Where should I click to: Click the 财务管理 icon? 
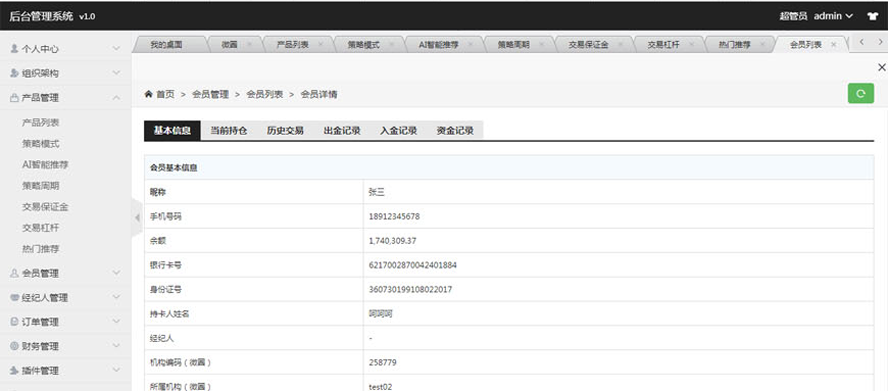click(14, 346)
